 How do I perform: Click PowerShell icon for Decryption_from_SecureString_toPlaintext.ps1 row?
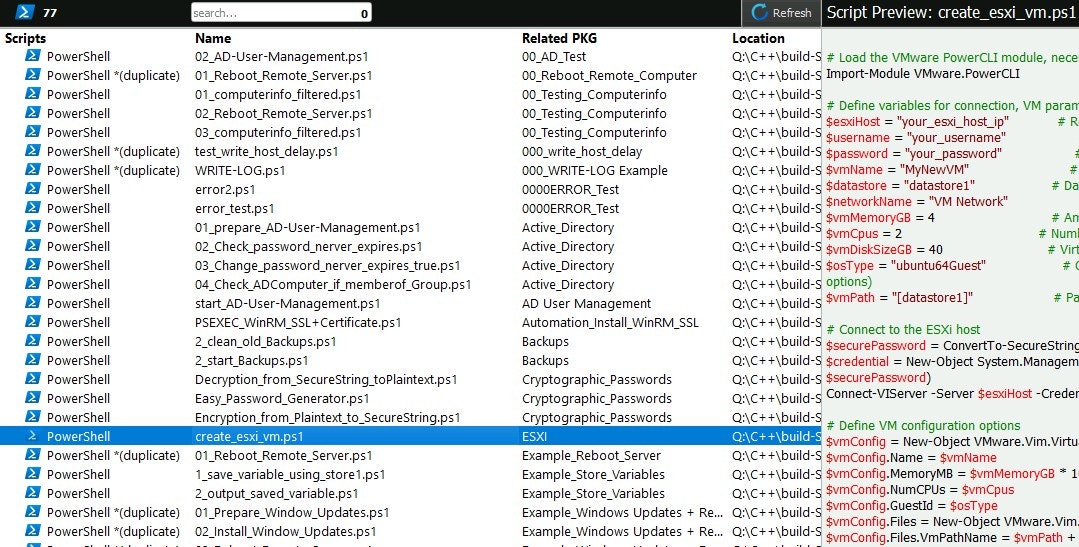click(32, 378)
